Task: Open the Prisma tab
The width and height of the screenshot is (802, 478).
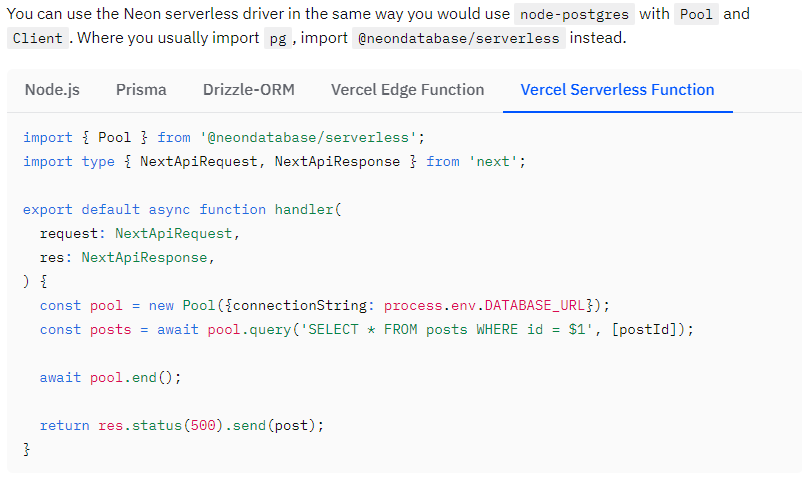Action: point(141,90)
